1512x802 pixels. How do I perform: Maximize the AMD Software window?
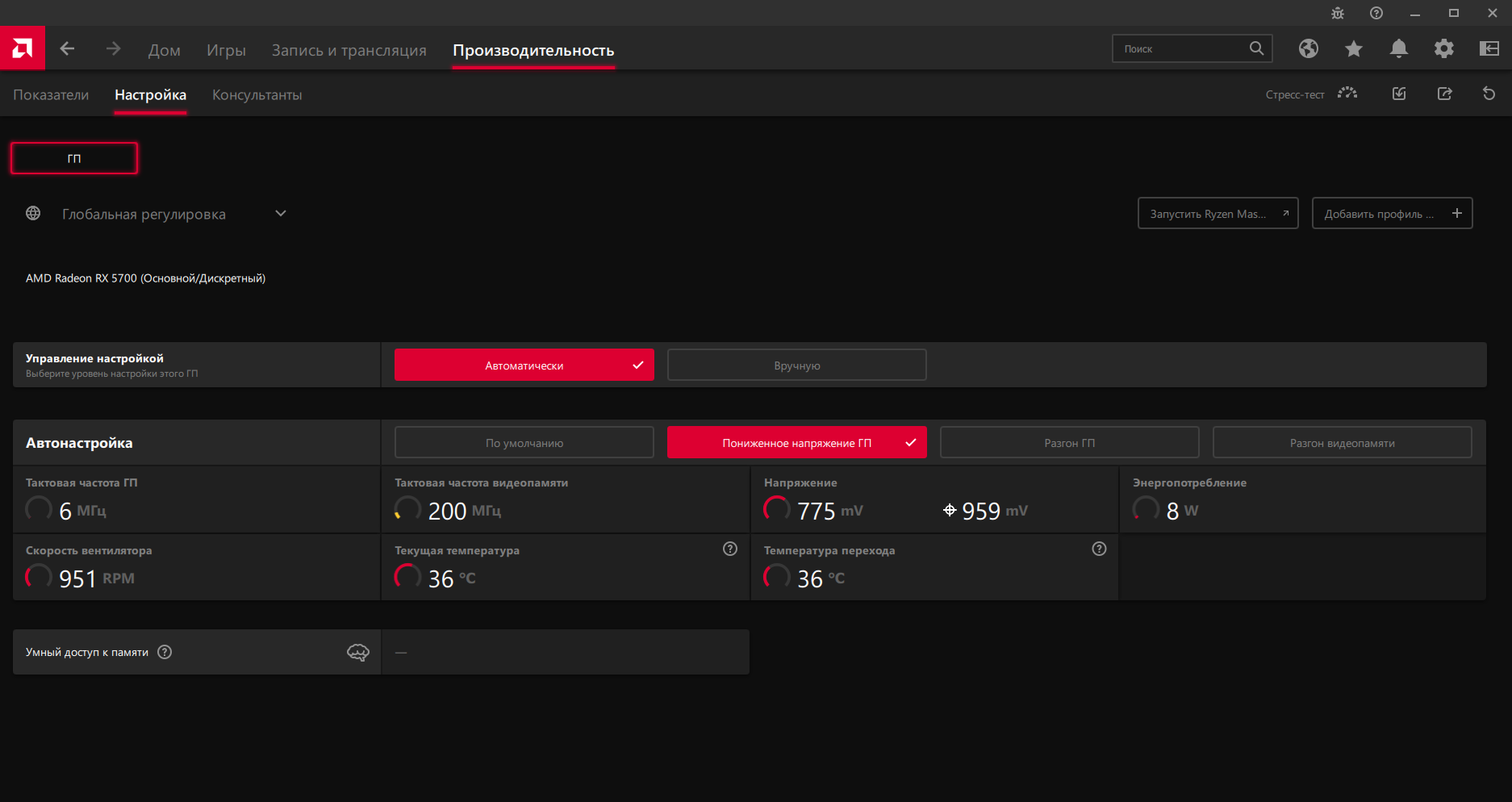(x=1454, y=13)
